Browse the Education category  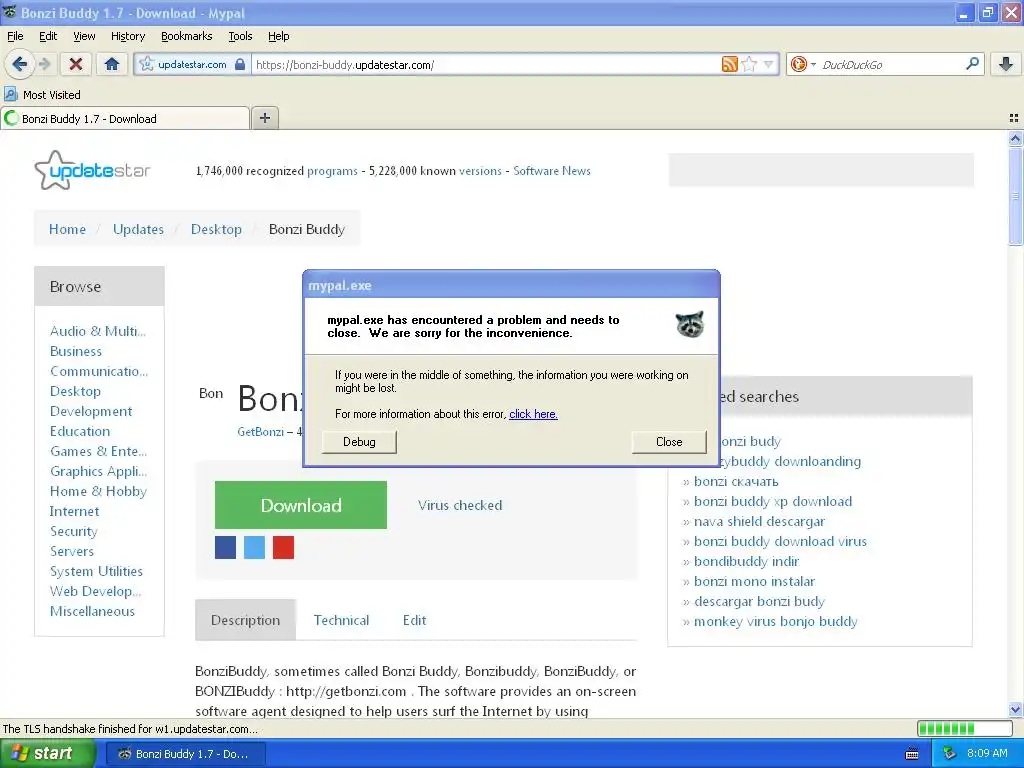click(x=80, y=431)
